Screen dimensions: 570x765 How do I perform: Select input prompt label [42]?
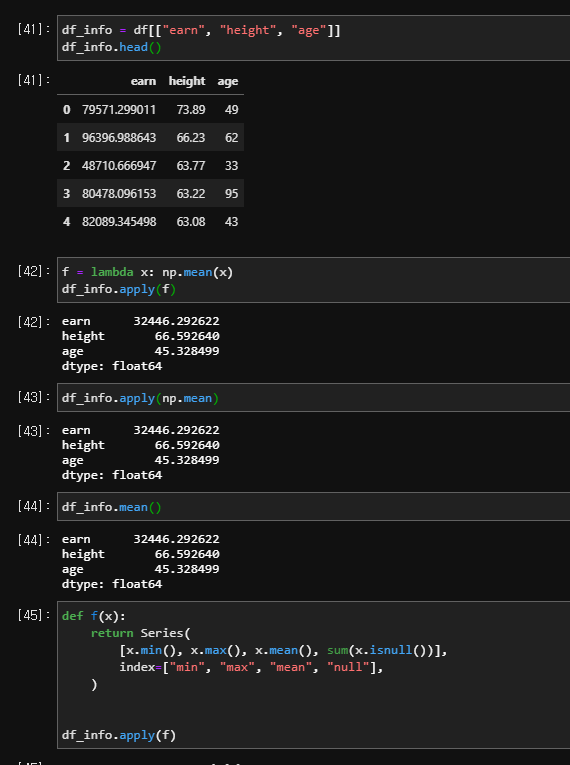pos(34,271)
